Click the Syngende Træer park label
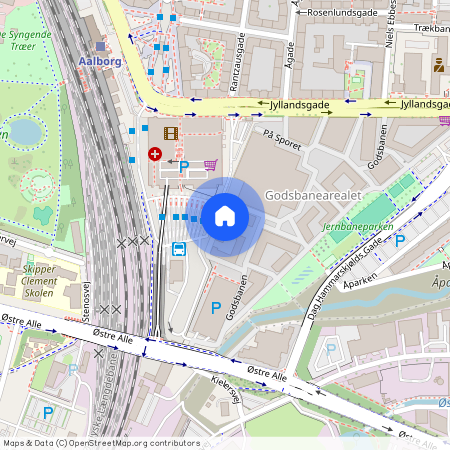450x450 pixels. [x=25, y=40]
